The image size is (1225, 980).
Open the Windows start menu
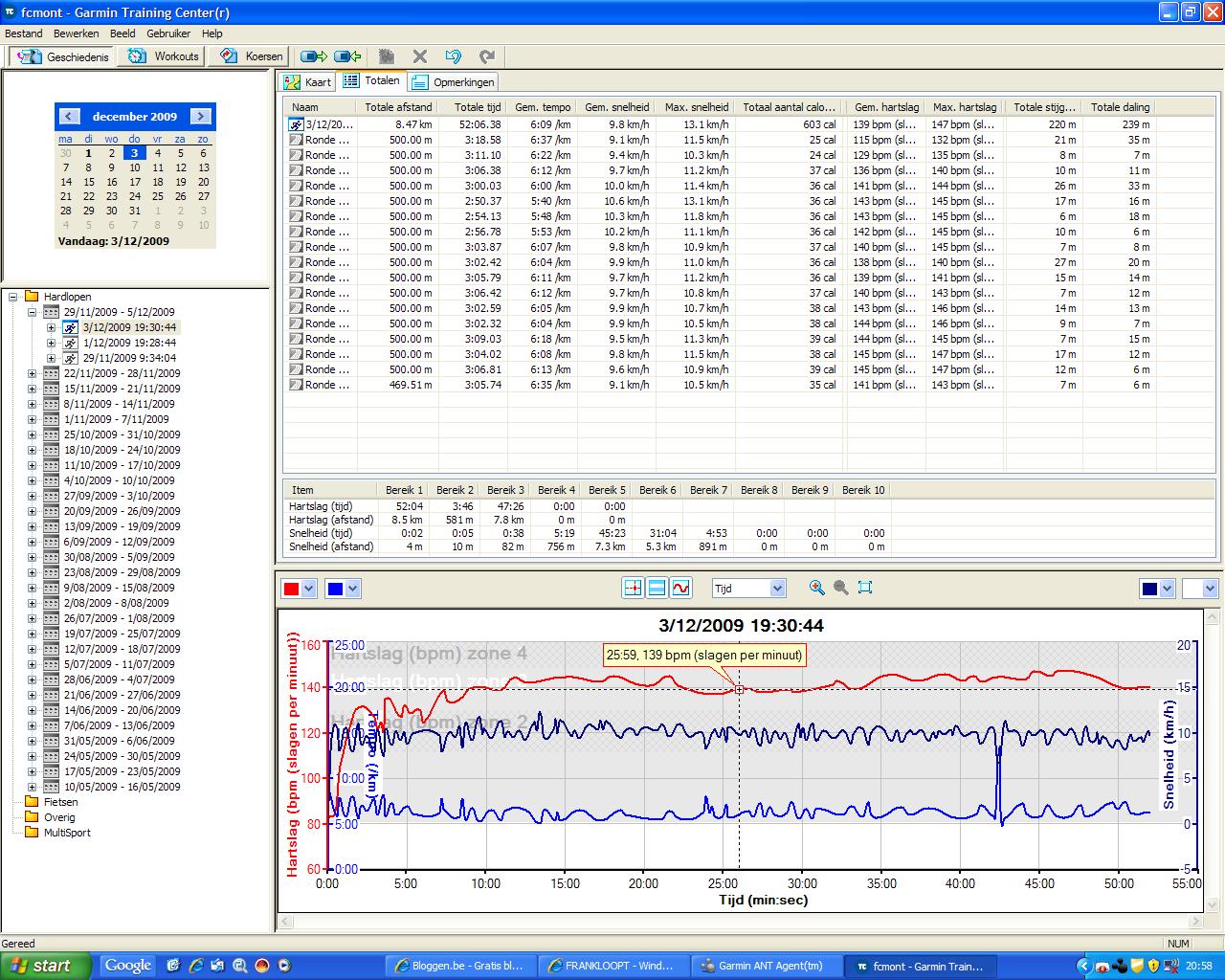pyautogui.click(x=46, y=966)
